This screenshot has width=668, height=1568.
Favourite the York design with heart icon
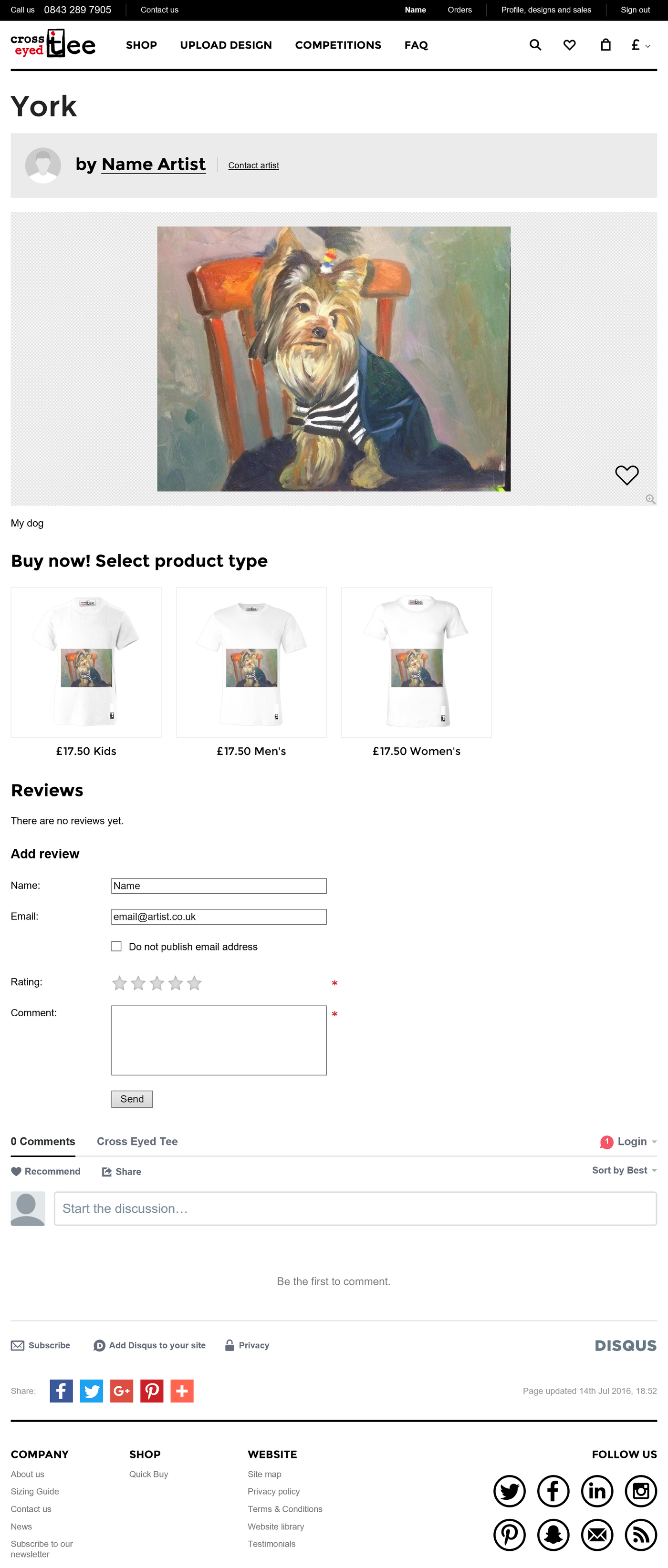(x=626, y=475)
